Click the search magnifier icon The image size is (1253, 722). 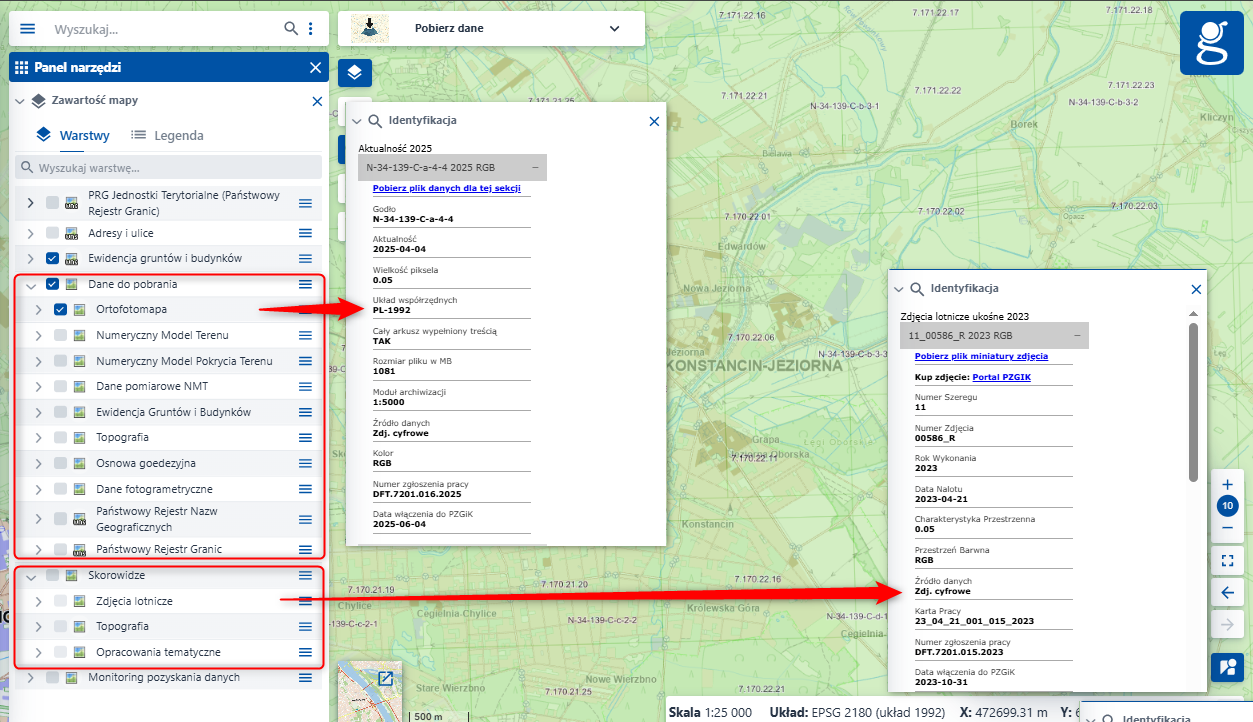[x=291, y=29]
